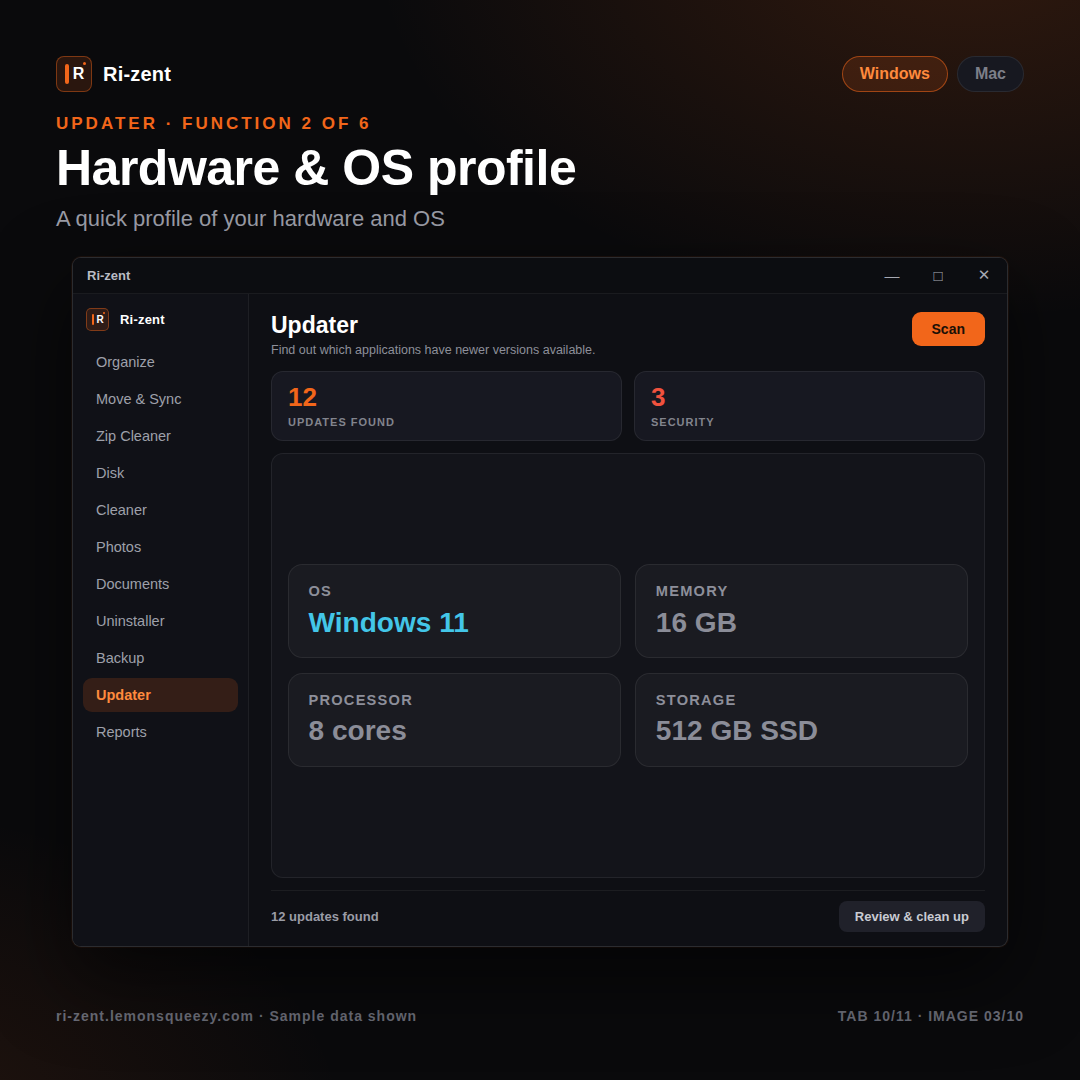Click the '12 updates found' status text
This screenshot has width=1080, height=1080.
(324, 917)
